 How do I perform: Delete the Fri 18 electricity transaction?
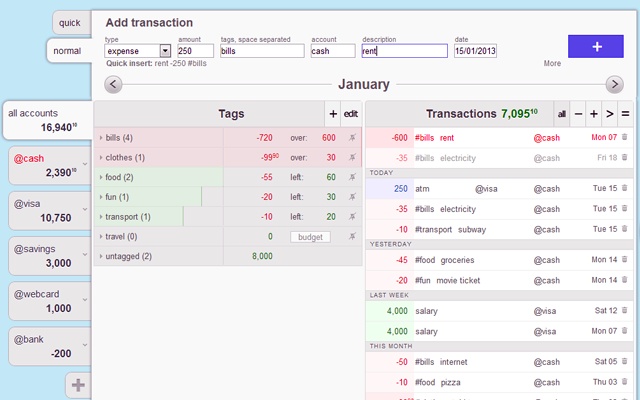tap(624, 157)
